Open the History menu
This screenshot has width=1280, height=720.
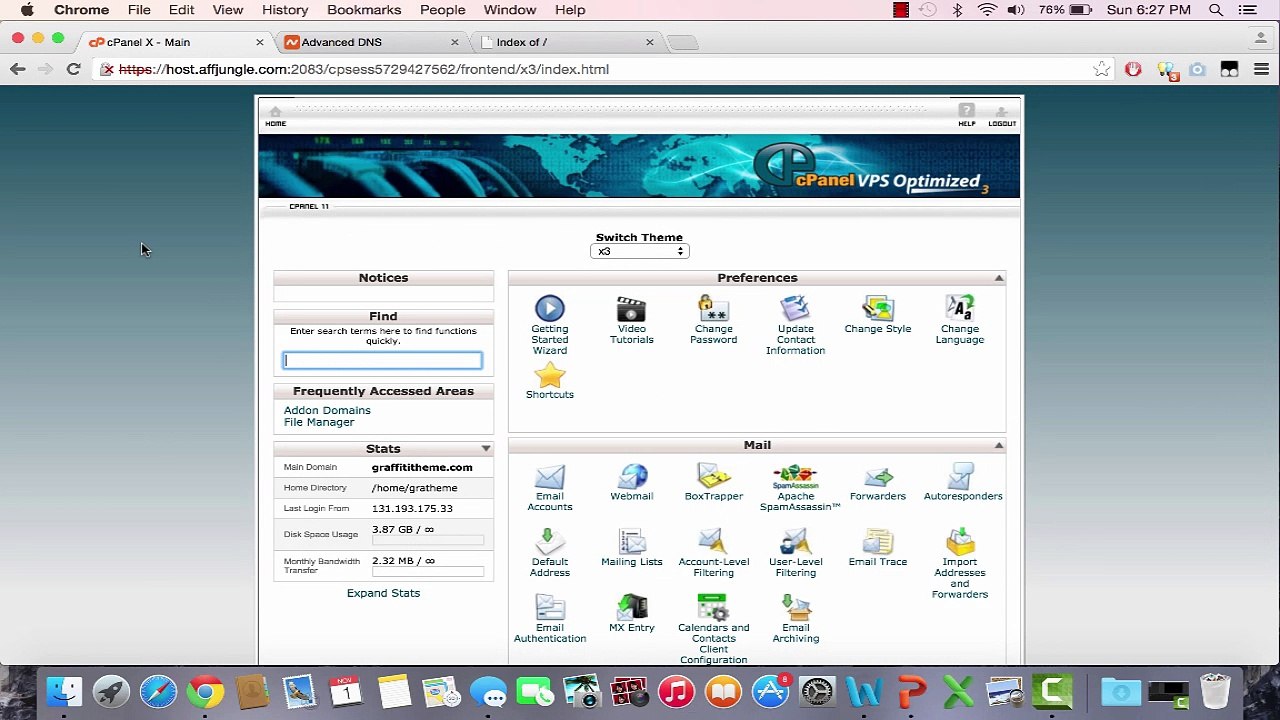pyautogui.click(x=285, y=10)
